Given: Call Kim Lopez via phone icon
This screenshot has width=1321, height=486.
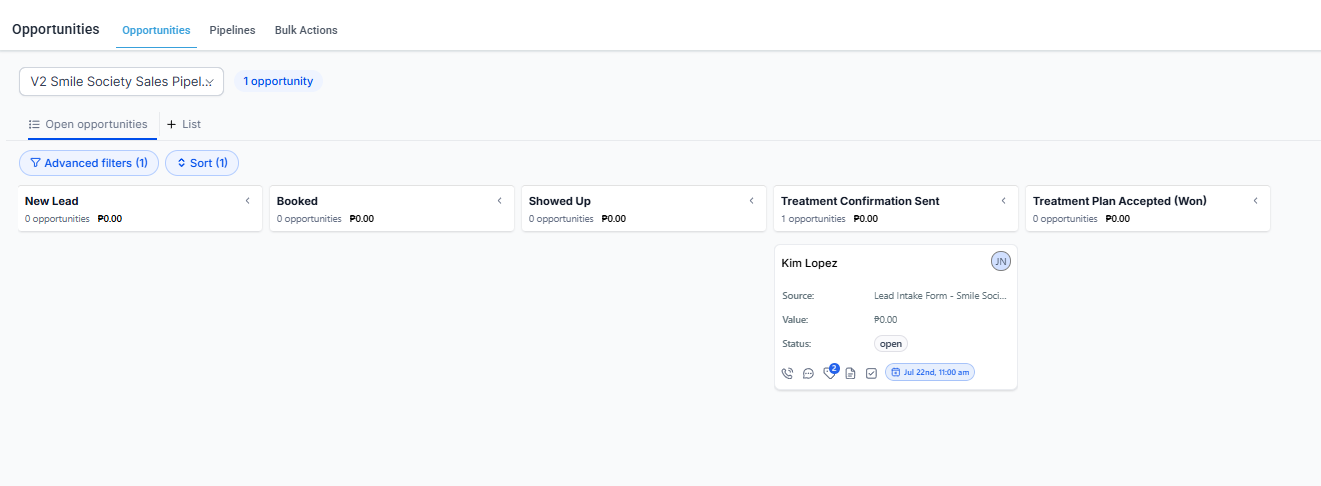Looking at the screenshot, I should point(787,373).
